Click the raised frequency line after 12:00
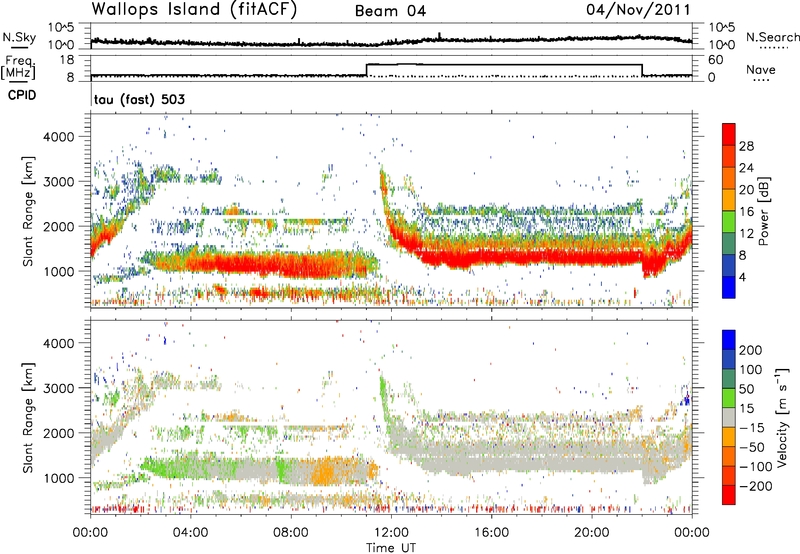This screenshot has height=554, width=800. click(504, 65)
